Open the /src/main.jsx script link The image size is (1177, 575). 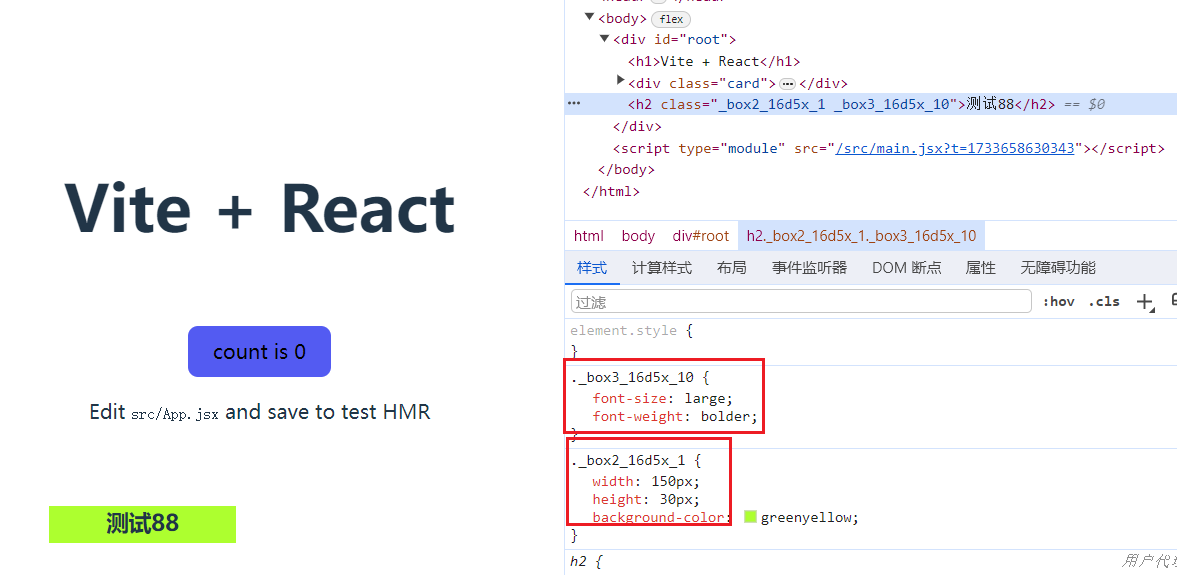[956, 149]
